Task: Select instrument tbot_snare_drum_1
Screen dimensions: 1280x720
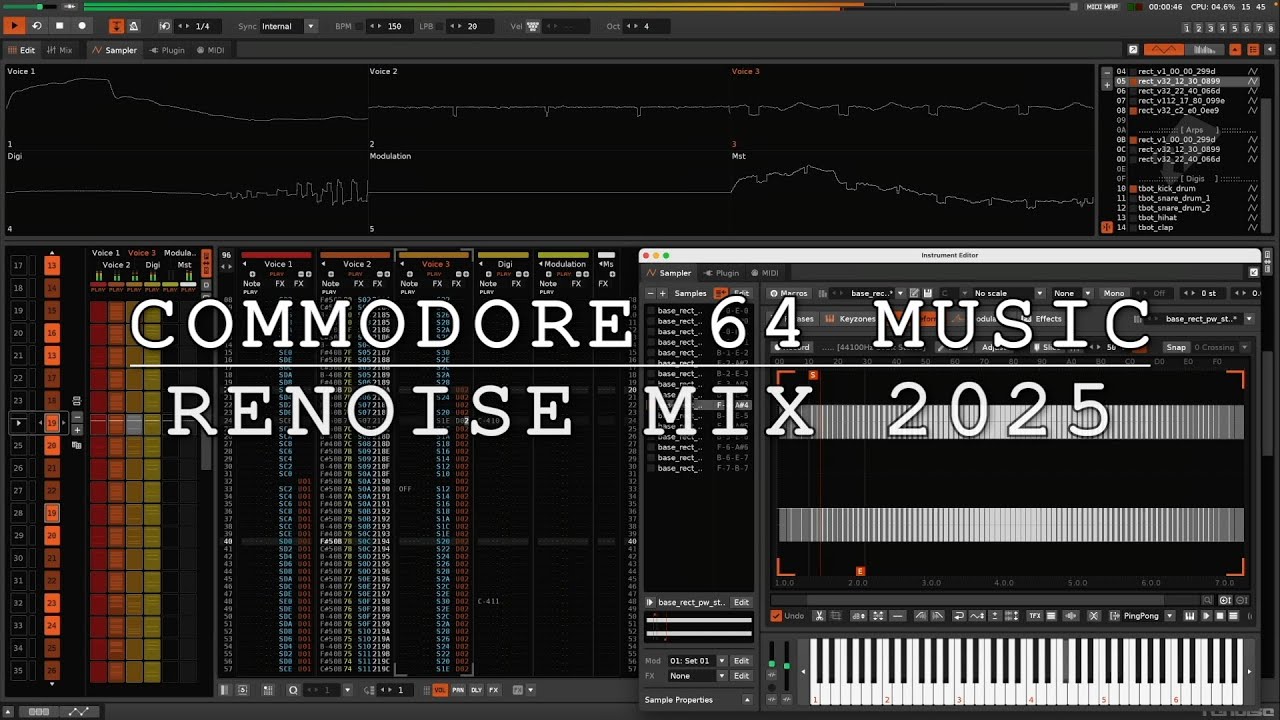Action: tap(1187, 198)
